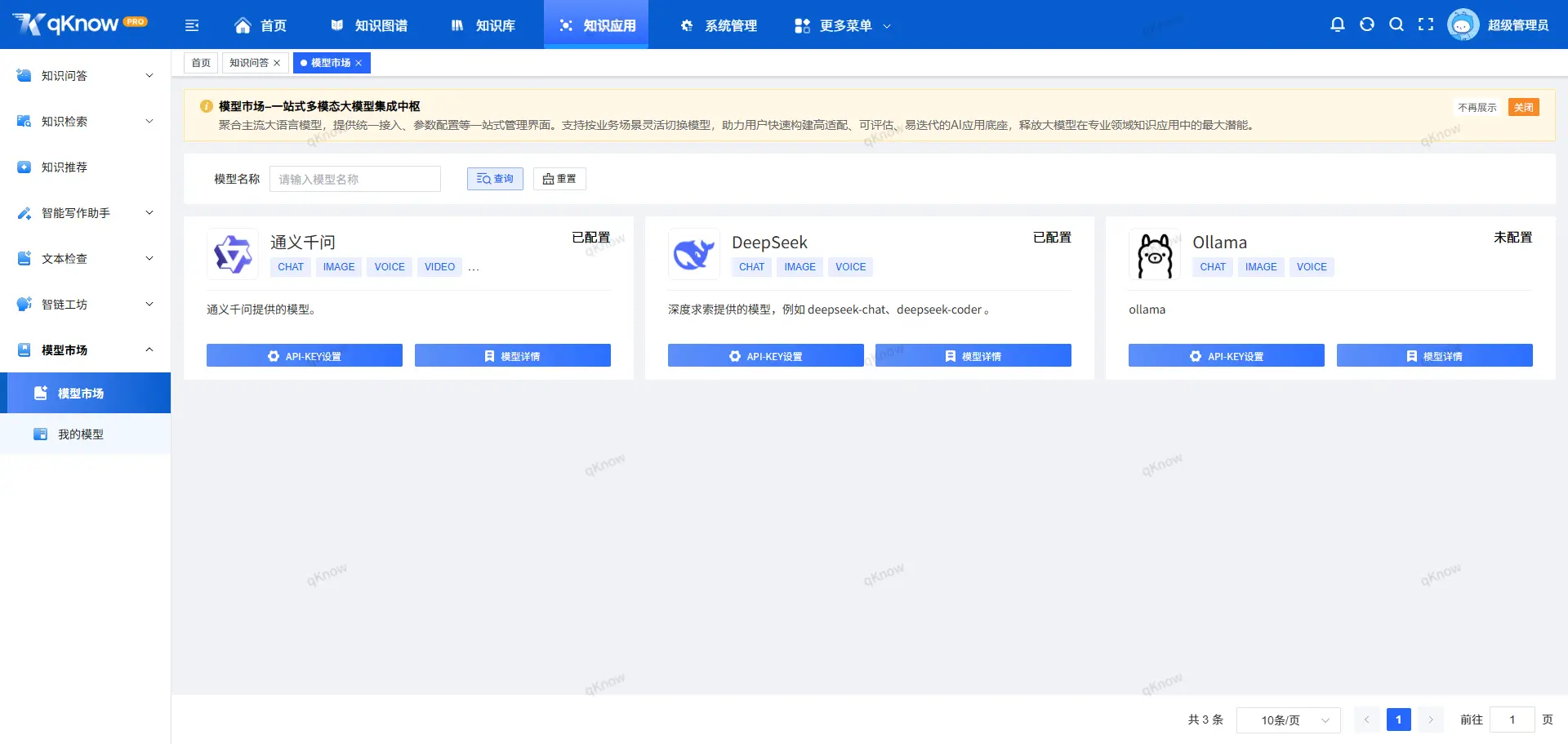Click VIDEO tag on 通义千问 card
The width and height of the screenshot is (1568, 744).
pyautogui.click(x=439, y=267)
